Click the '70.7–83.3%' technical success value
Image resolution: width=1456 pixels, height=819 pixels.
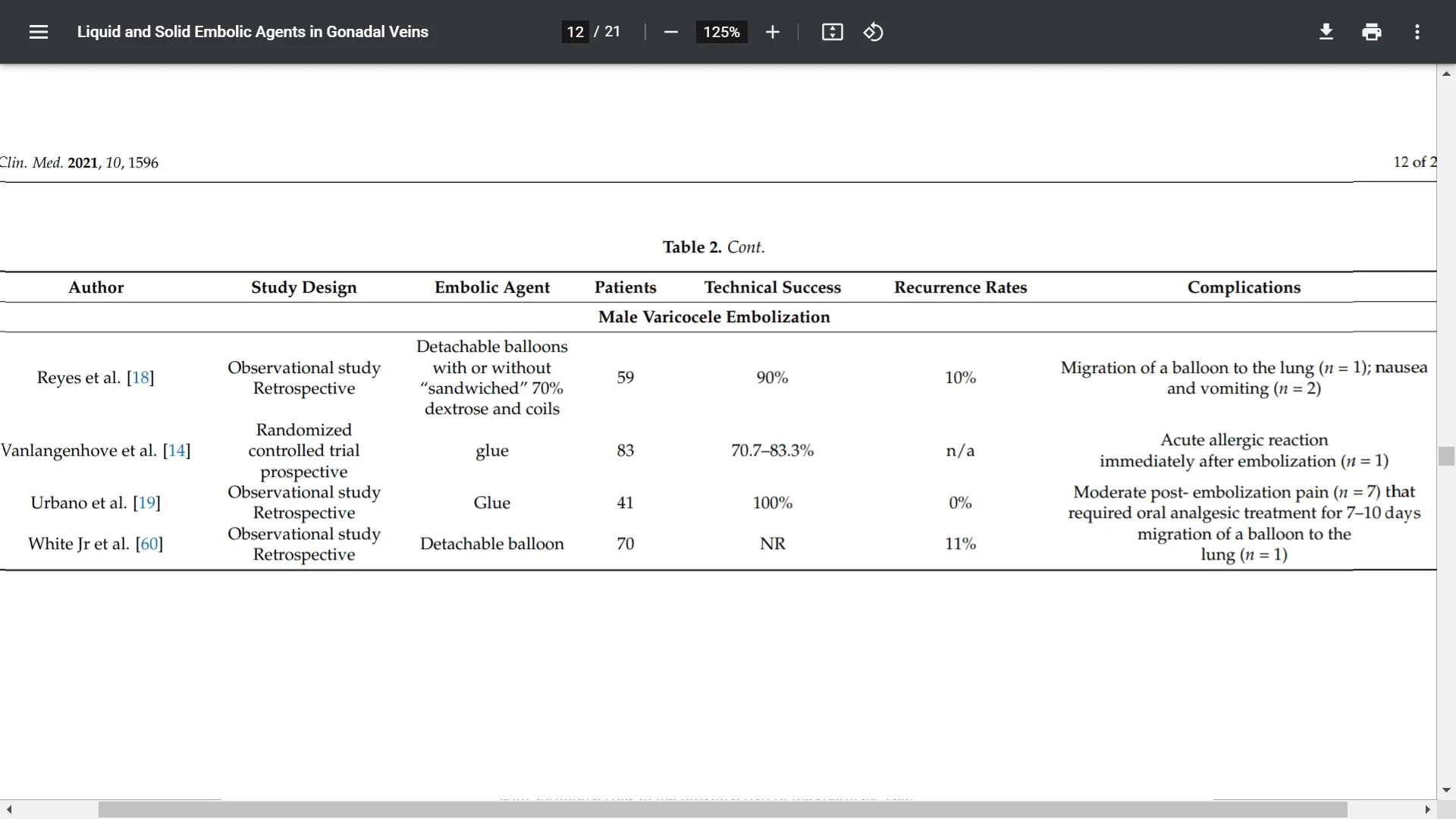point(773,450)
